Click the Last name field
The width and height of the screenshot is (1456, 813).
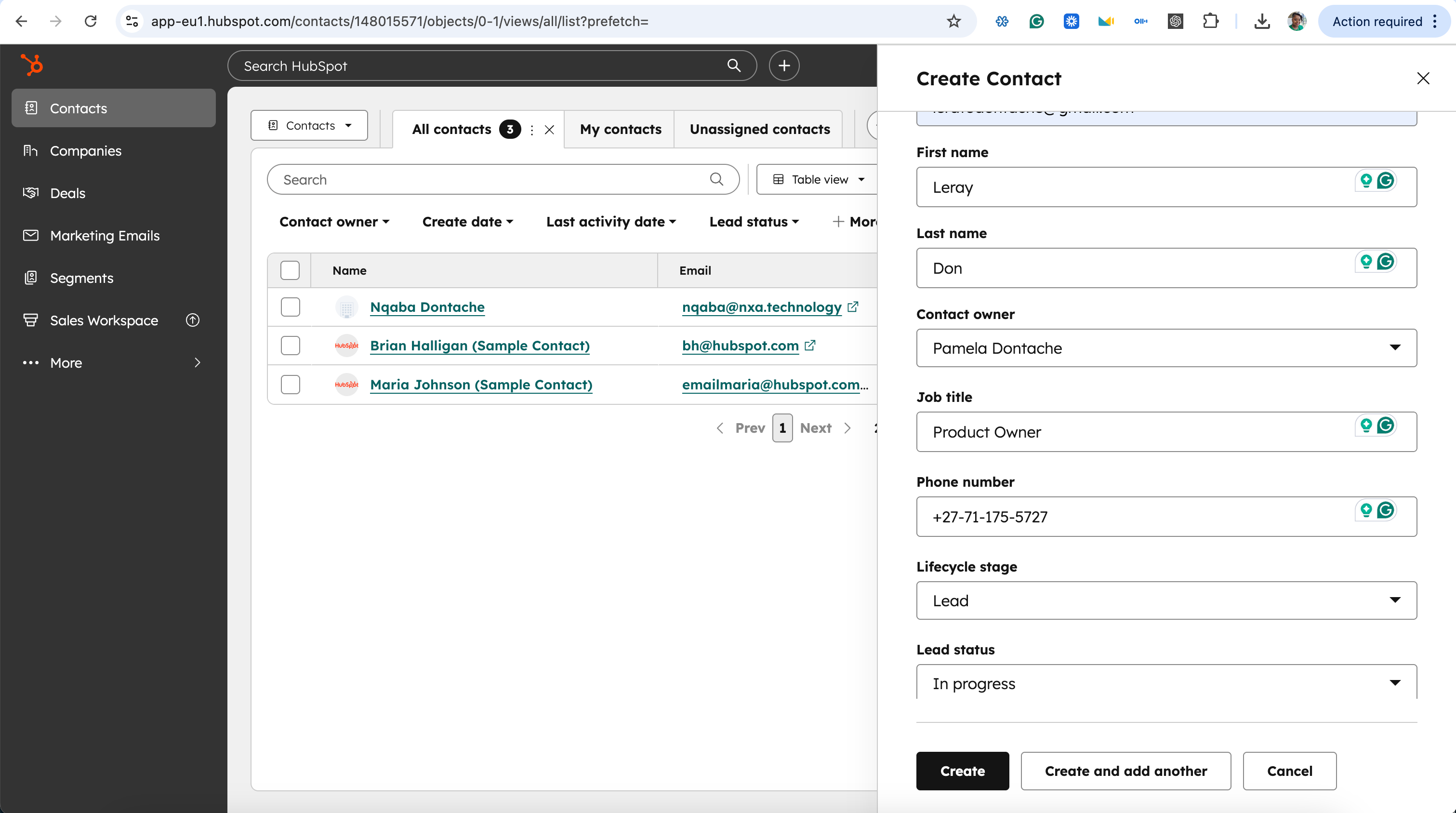click(x=1166, y=267)
